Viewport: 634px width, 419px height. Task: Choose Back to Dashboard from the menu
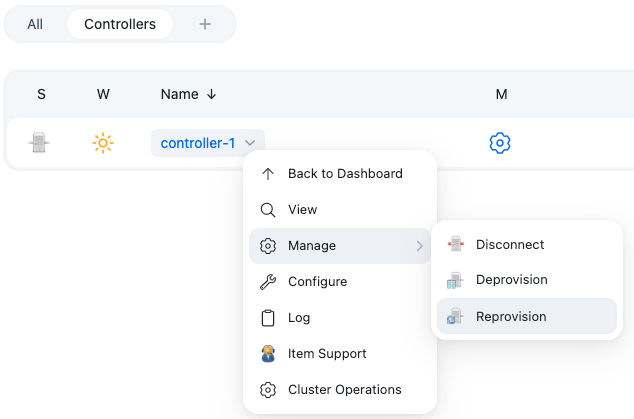click(x=344, y=174)
